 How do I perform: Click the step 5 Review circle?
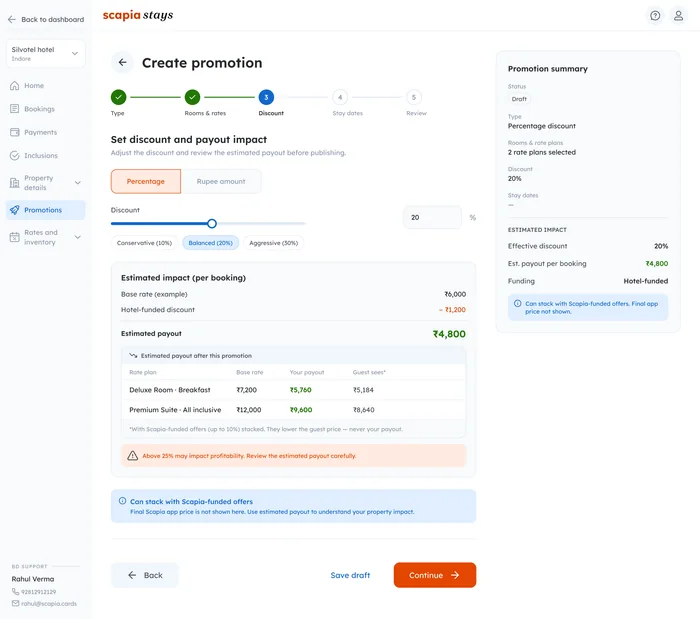[x=414, y=97]
